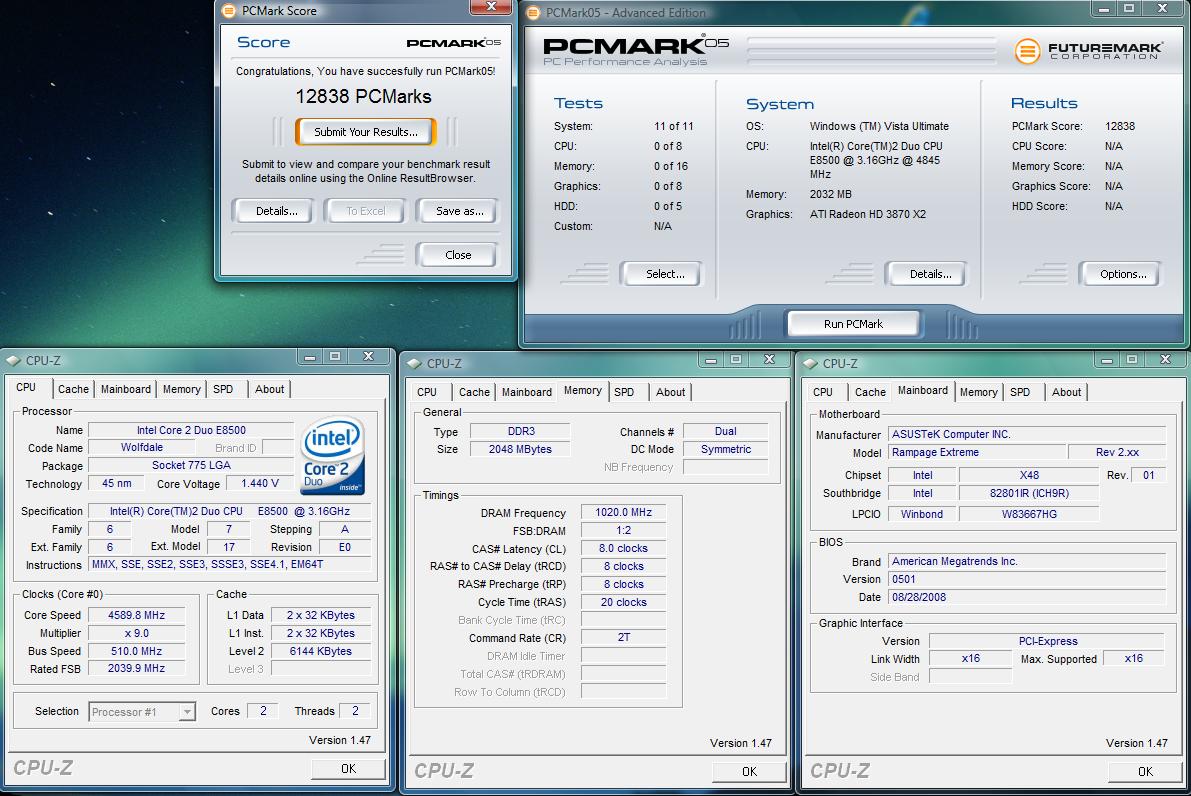The width and height of the screenshot is (1191, 796).
Task: Open Mainboard tab in left CPU-Z window
Action: tap(126, 389)
